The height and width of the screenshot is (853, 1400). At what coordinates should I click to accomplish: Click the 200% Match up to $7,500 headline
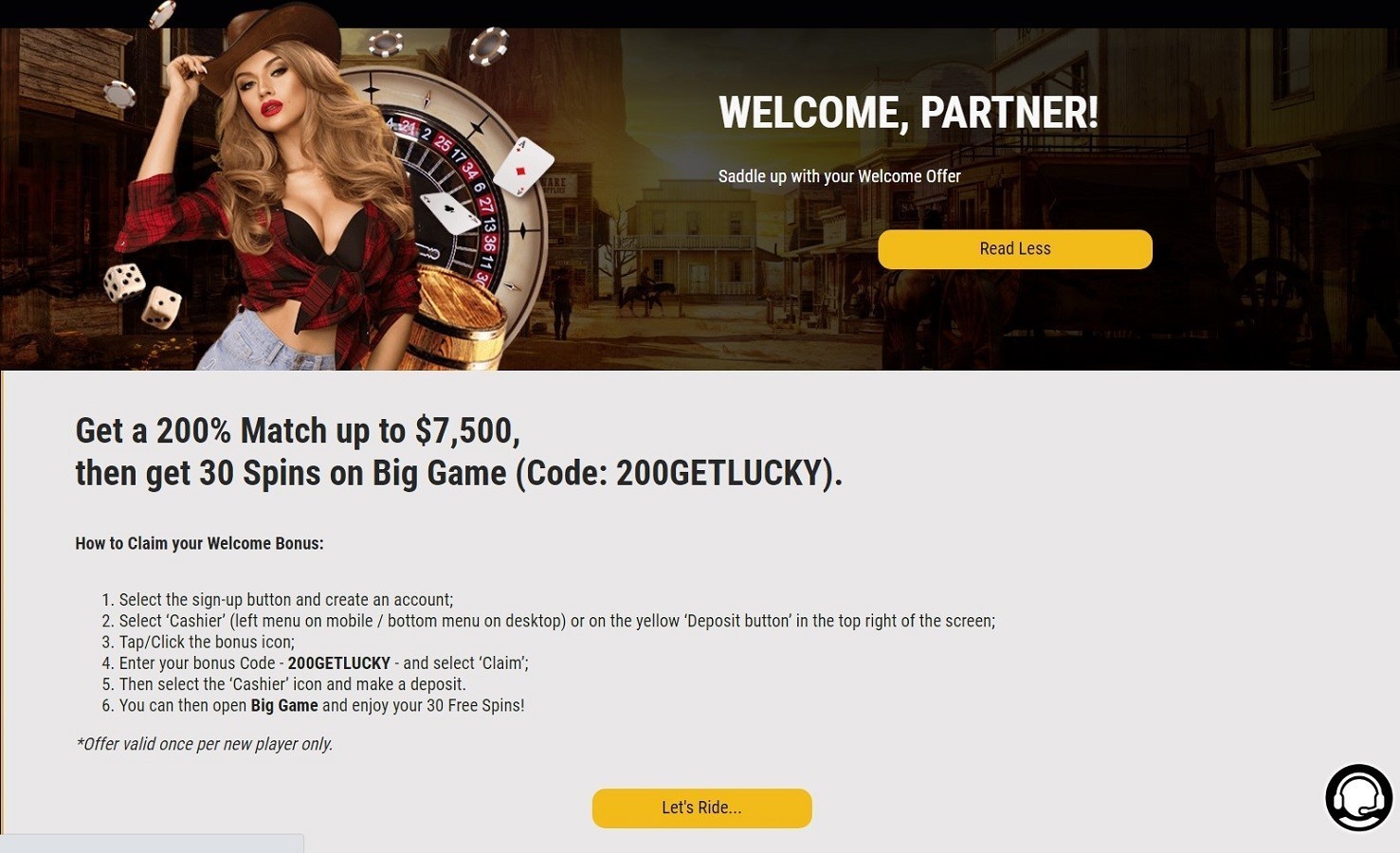298,430
